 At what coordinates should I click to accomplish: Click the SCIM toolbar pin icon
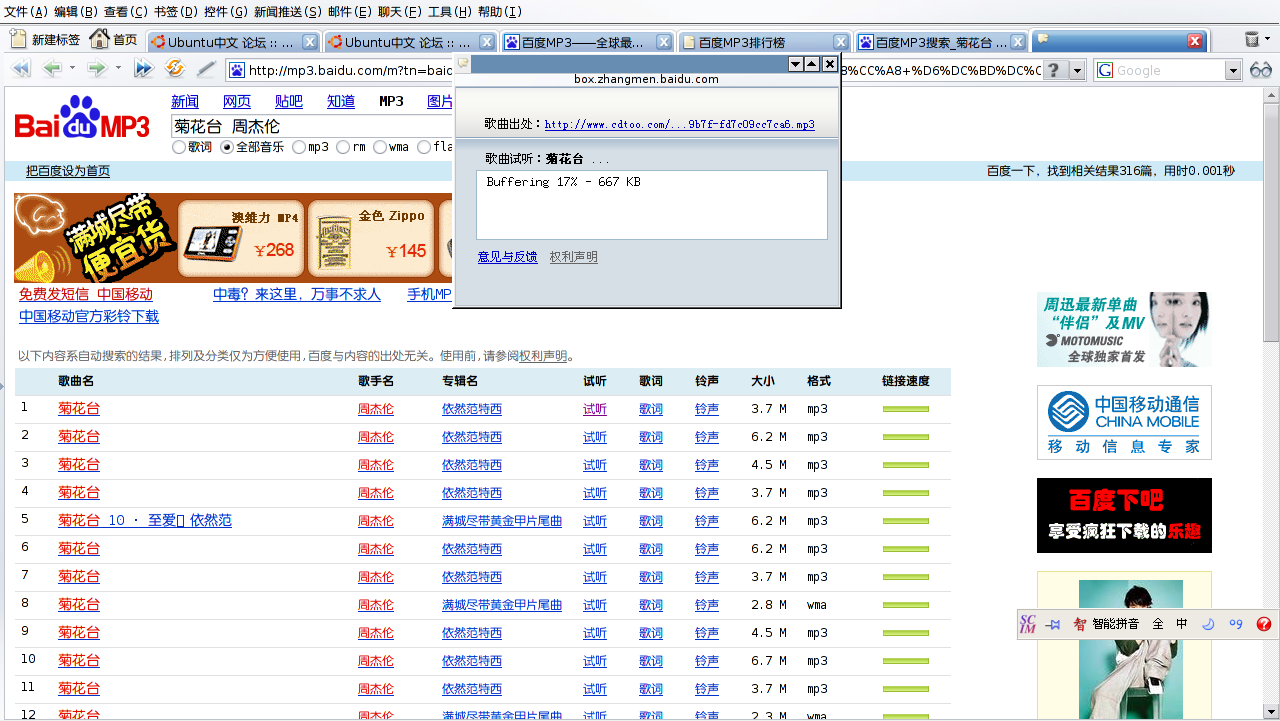point(1053,624)
